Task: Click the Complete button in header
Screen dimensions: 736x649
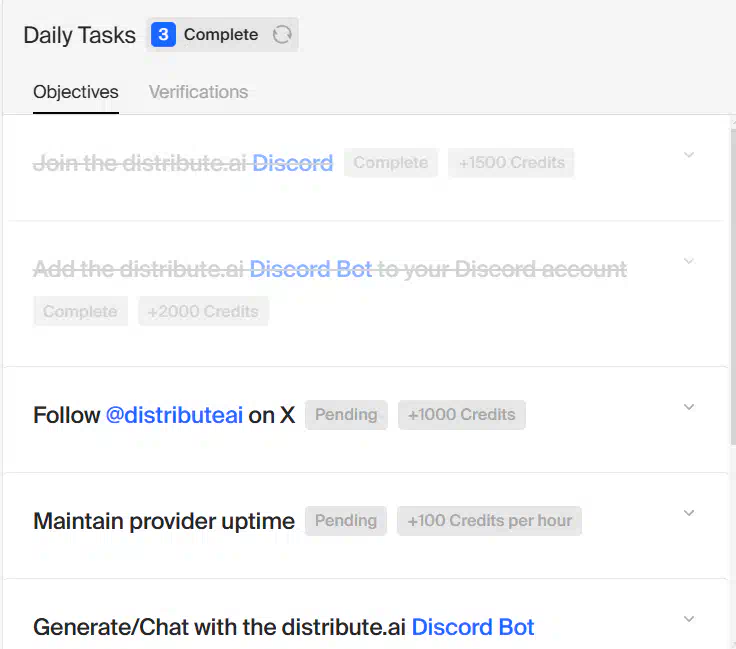Action: (x=222, y=34)
